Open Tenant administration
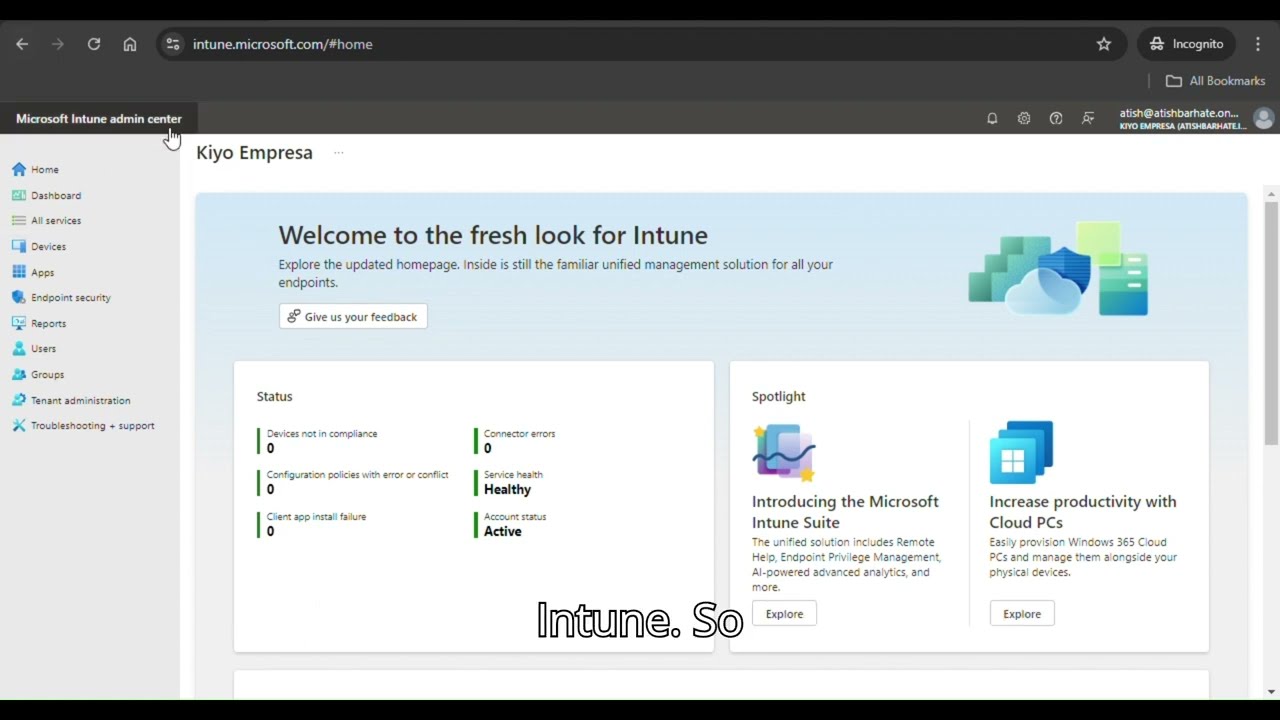 pyautogui.click(x=71, y=401)
